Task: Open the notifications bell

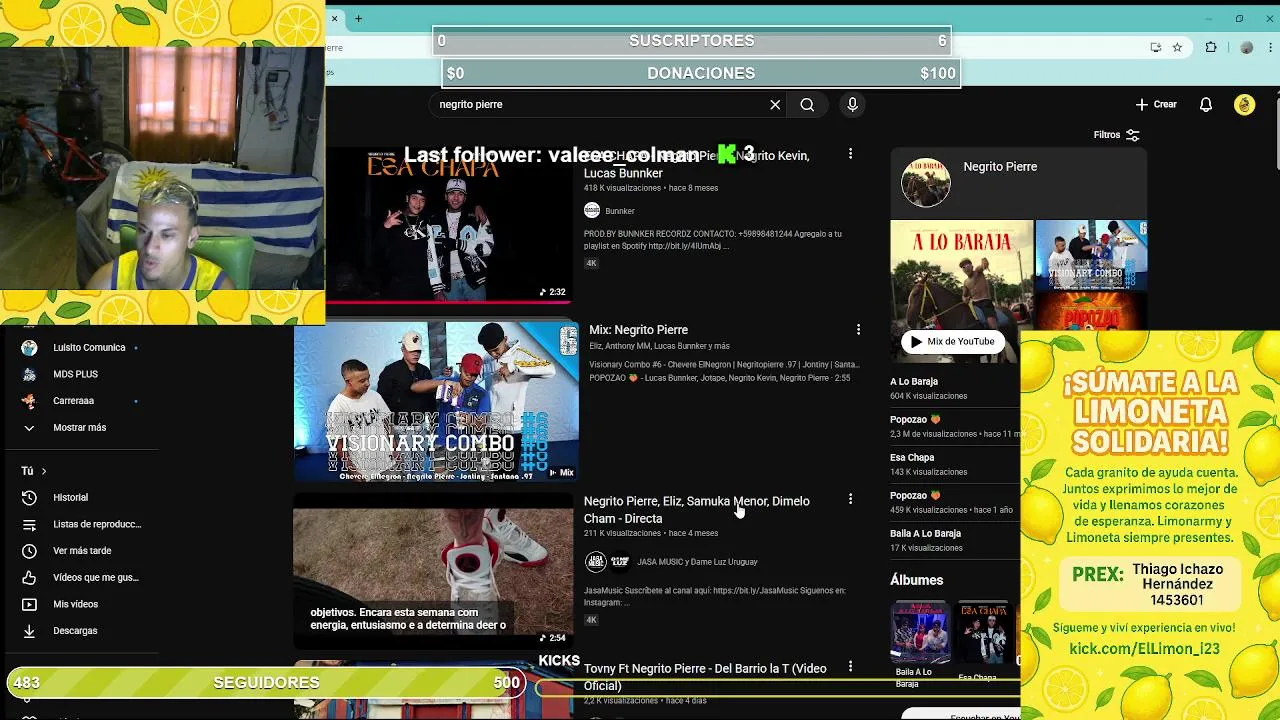Action: click(x=1206, y=104)
